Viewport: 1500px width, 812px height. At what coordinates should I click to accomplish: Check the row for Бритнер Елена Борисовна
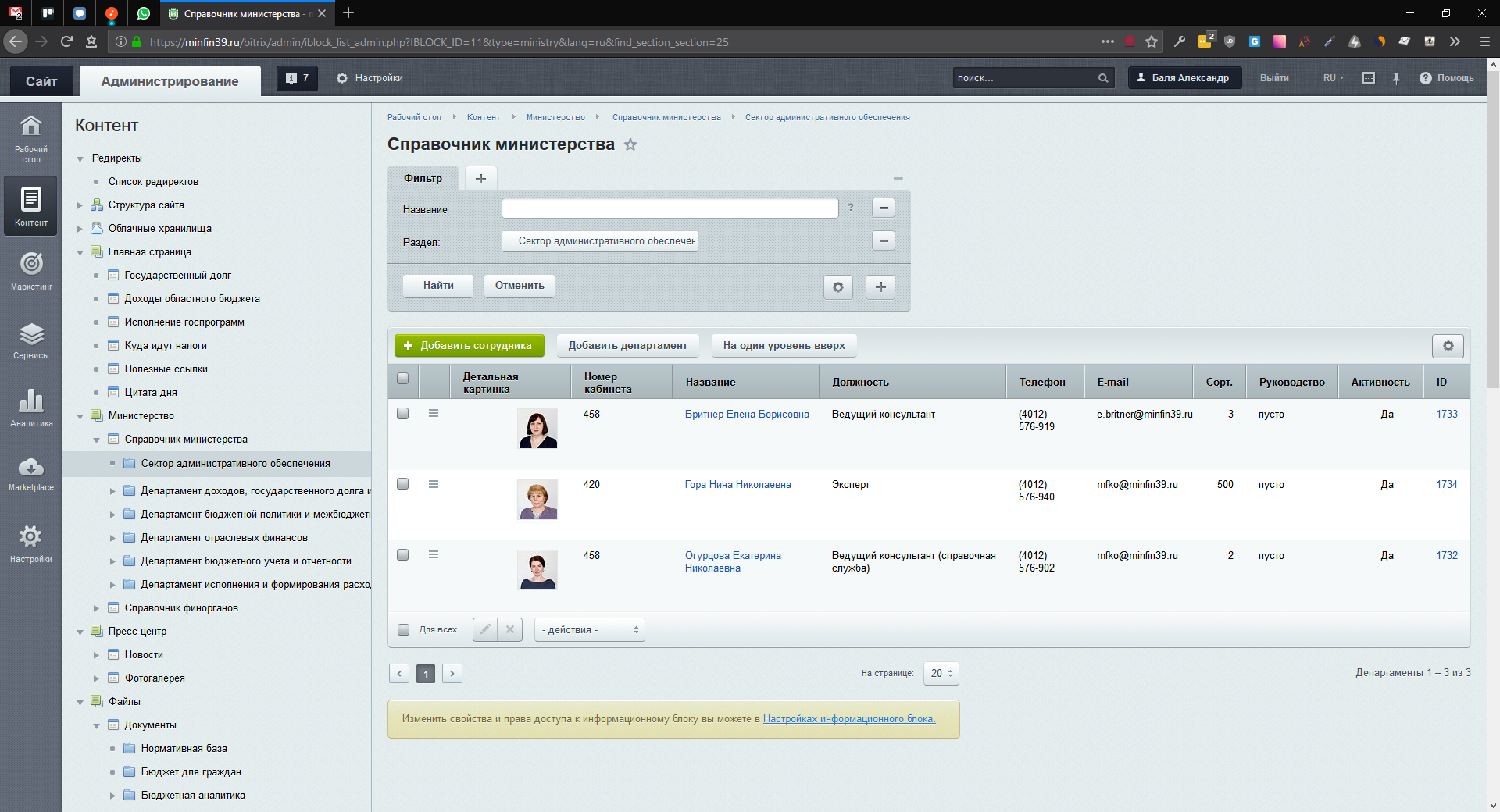[x=403, y=414]
